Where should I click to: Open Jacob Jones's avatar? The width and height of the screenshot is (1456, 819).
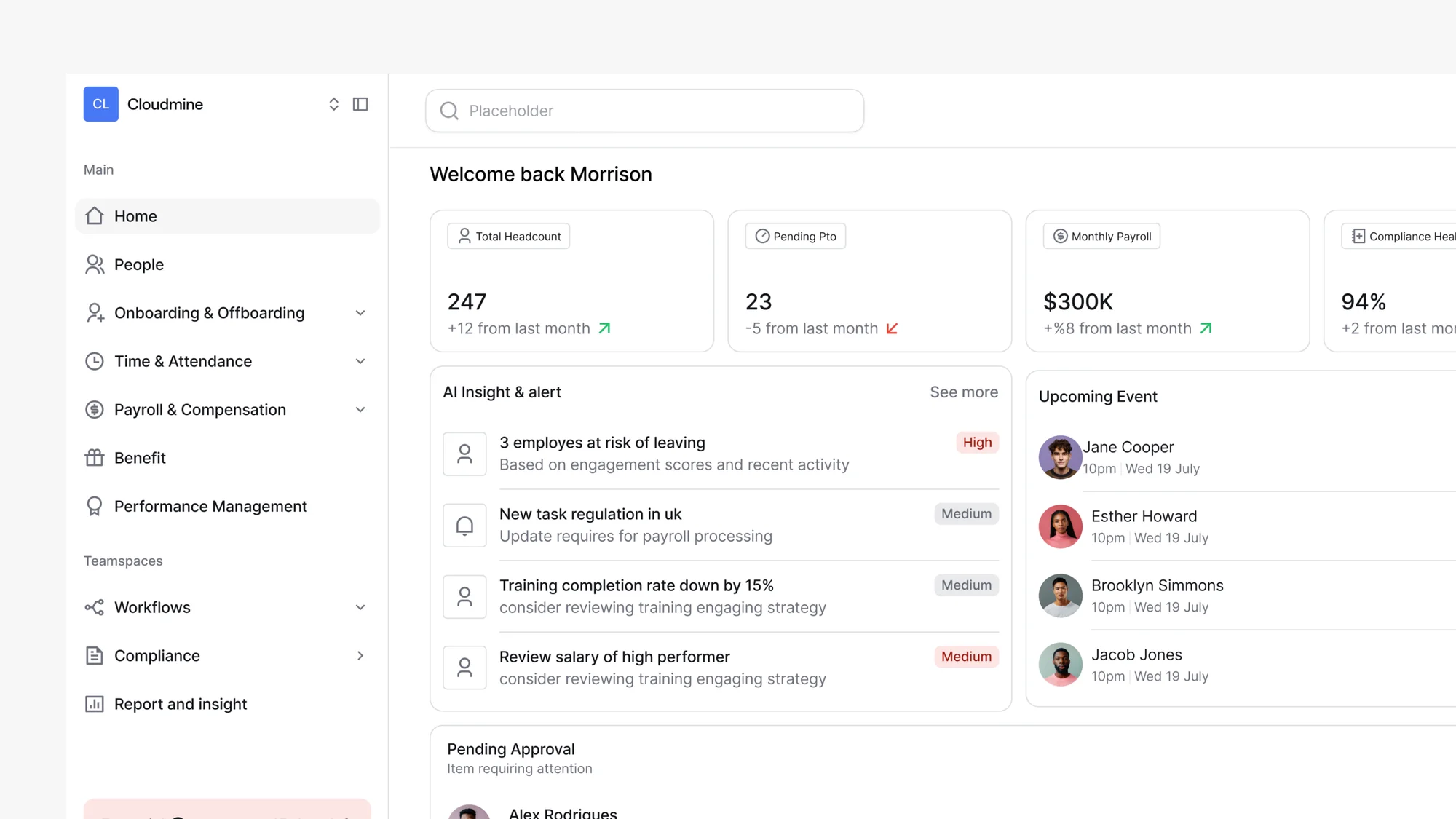point(1060,665)
